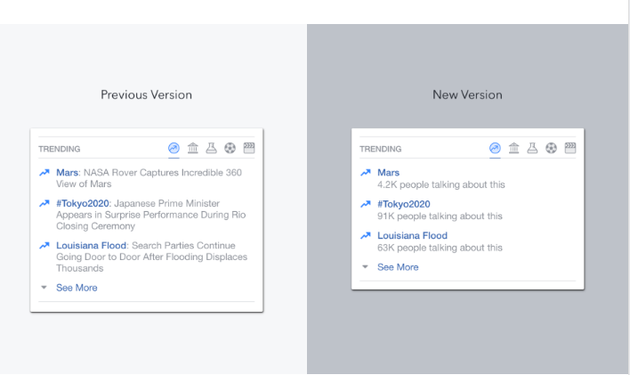This screenshot has width=630, height=375.
Task: Open #Tokyo2020 topic in Previous Version
Action: pos(83,203)
